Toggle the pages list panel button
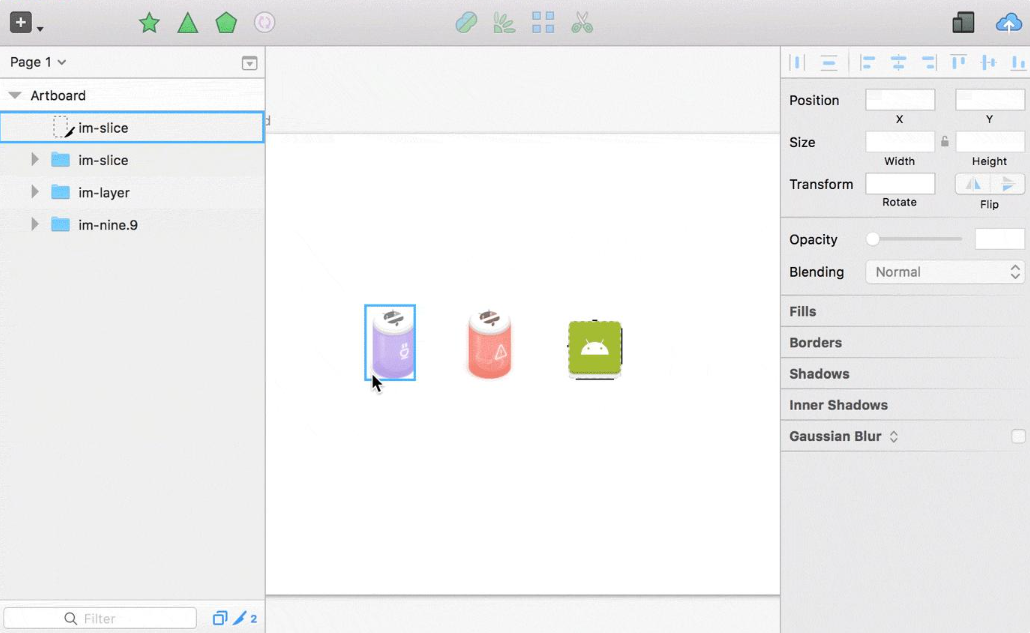Screen dimensions: 1030x633 tap(250, 63)
